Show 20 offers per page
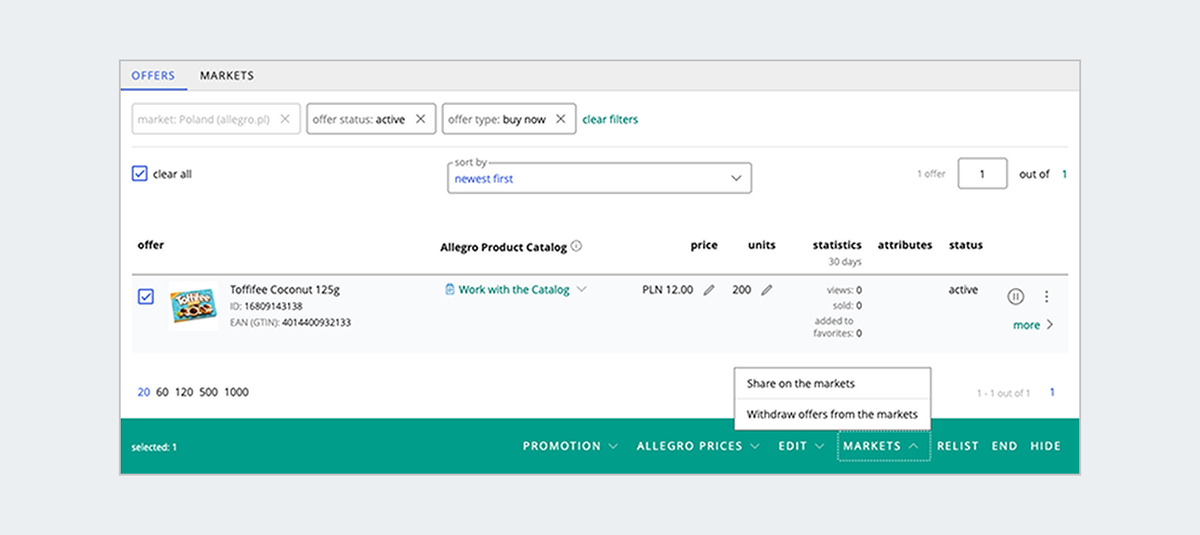Viewport: 1200px width, 535px height. (x=144, y=392)
